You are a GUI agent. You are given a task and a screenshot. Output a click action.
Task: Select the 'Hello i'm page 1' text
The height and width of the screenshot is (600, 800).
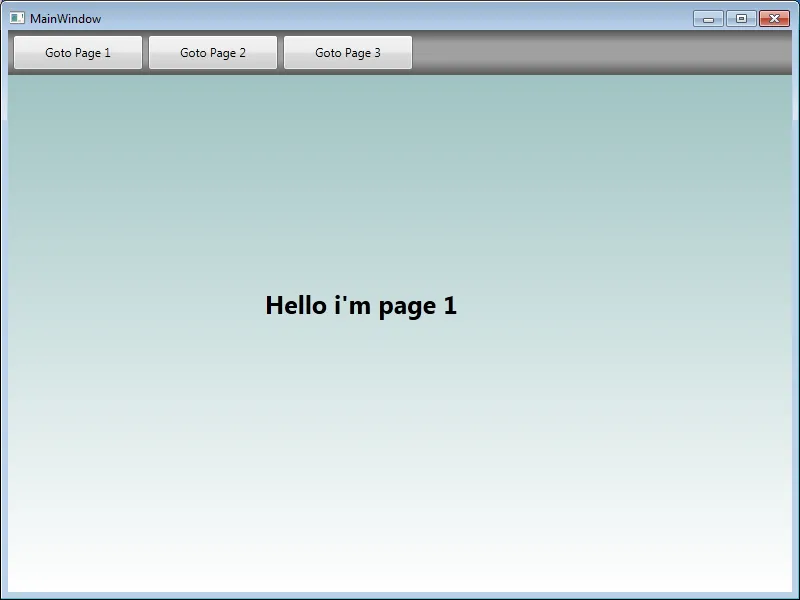[361, 306]
